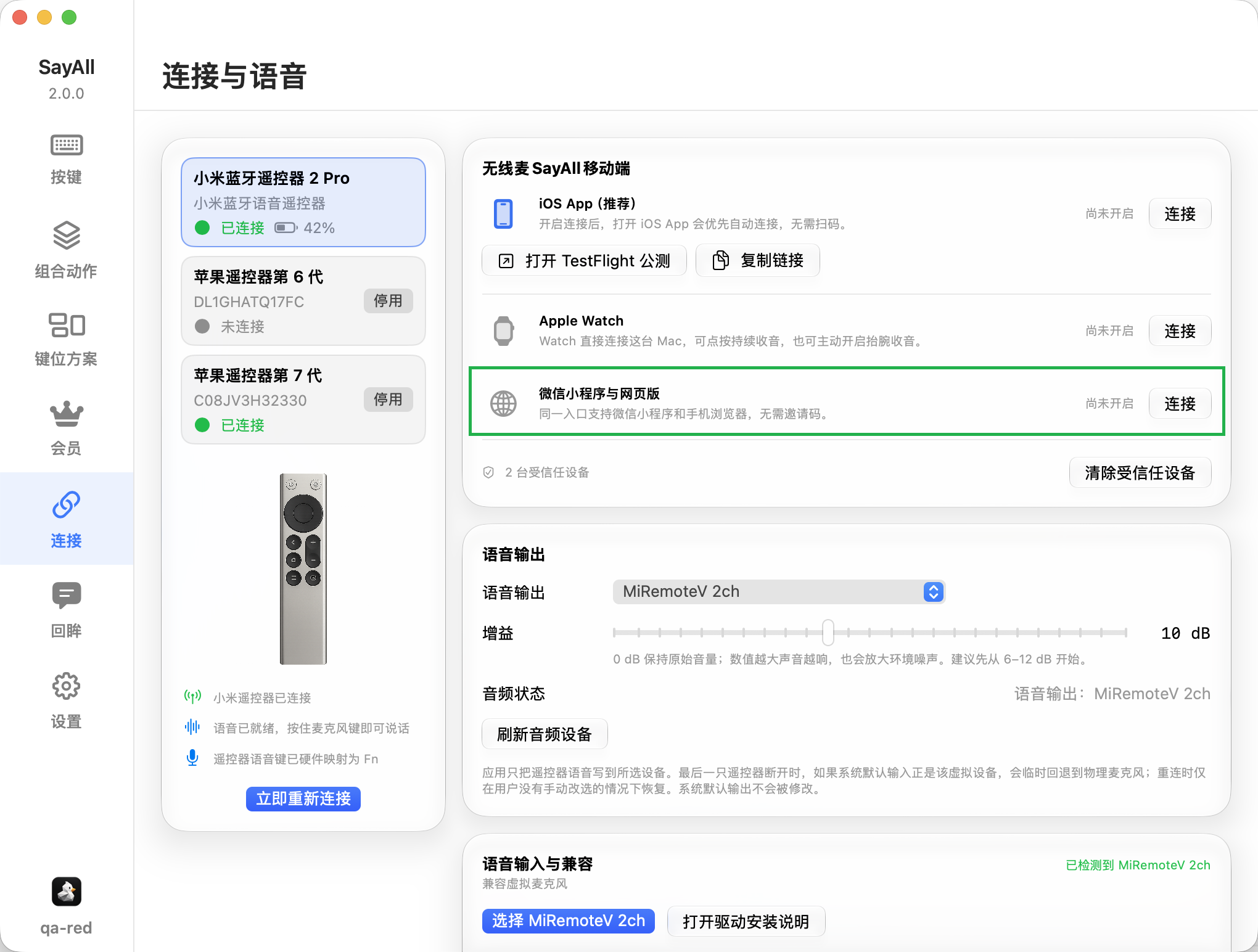Open the 组合动作 layers section
The image size is (1258, 952).
point(67,250)
